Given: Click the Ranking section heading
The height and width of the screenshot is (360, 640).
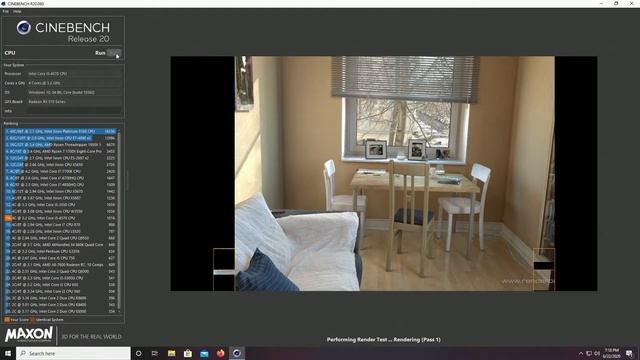Looking at the screenshot, I should 11,123.
